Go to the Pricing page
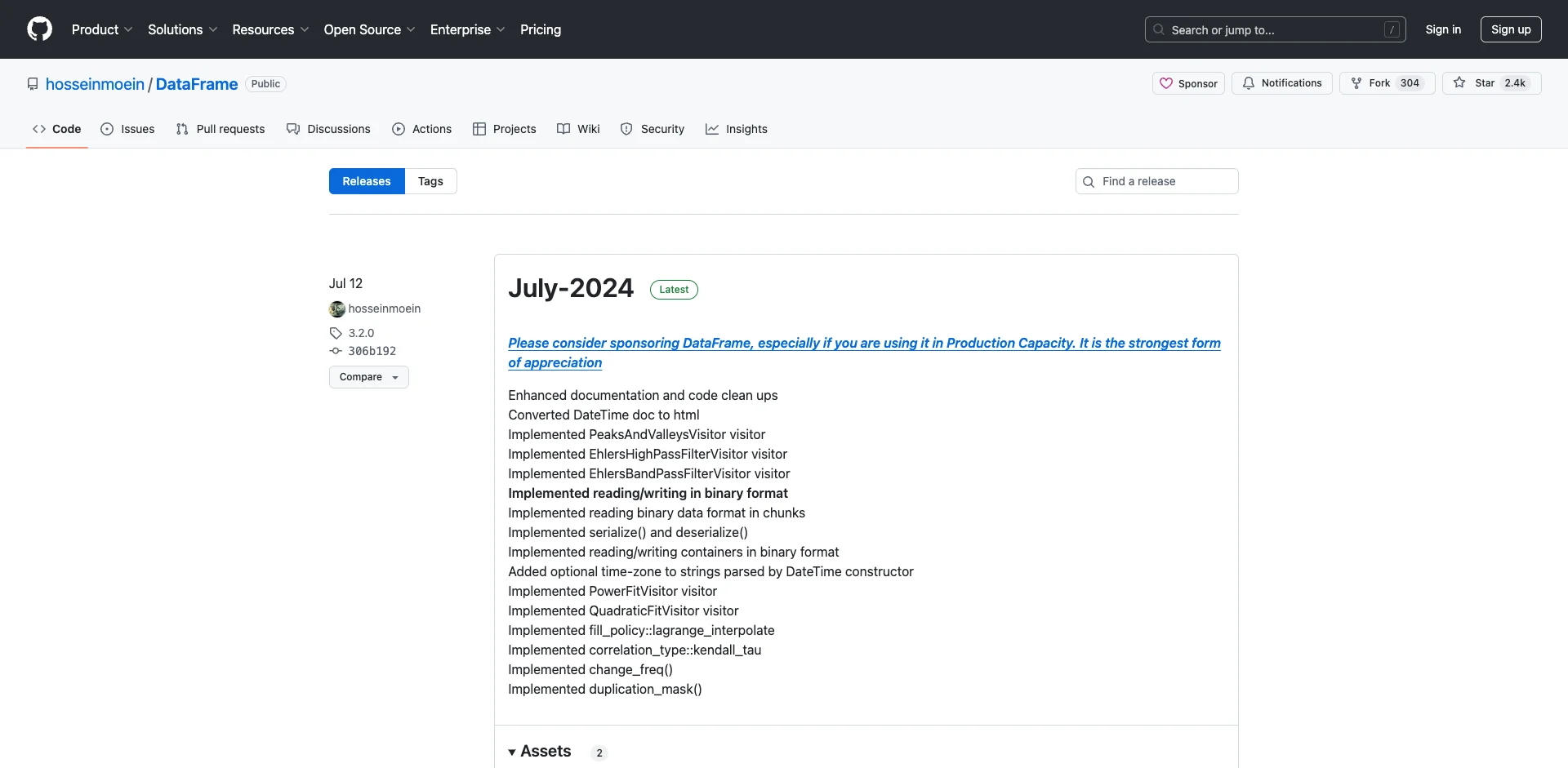Viewport: 1568px width, 768px height. (541, 29)
